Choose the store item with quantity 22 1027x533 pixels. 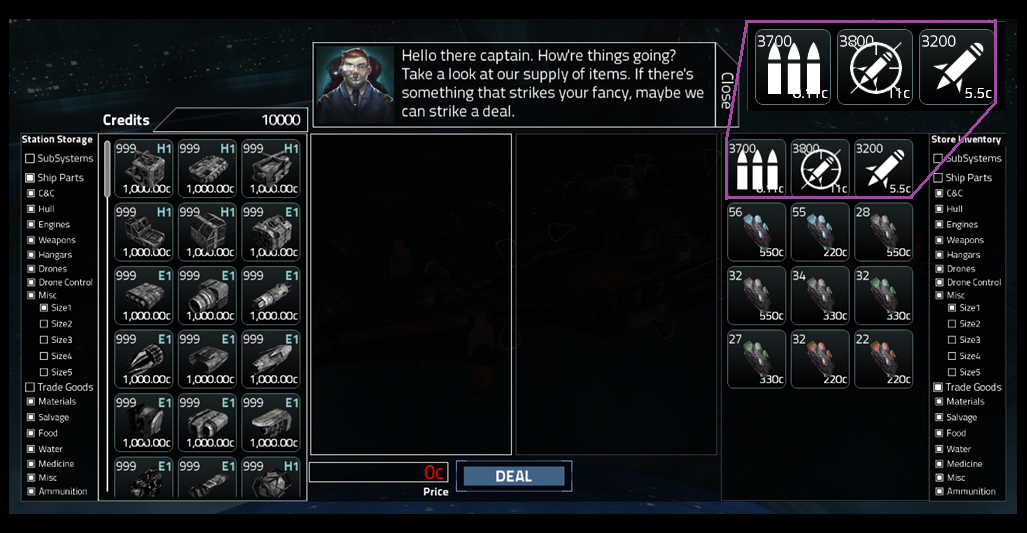coord(884,359)
